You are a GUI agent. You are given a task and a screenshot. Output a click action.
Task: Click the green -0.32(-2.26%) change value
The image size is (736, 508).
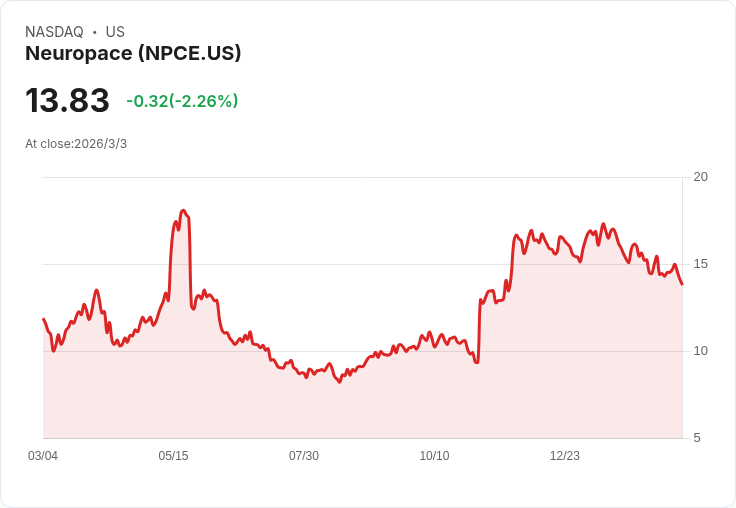(182, 101)
